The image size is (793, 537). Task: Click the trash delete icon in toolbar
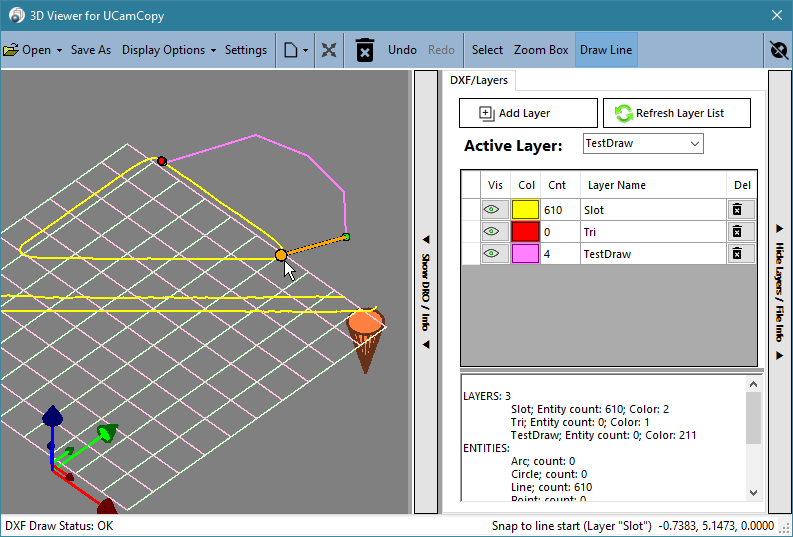pos(365,50)
